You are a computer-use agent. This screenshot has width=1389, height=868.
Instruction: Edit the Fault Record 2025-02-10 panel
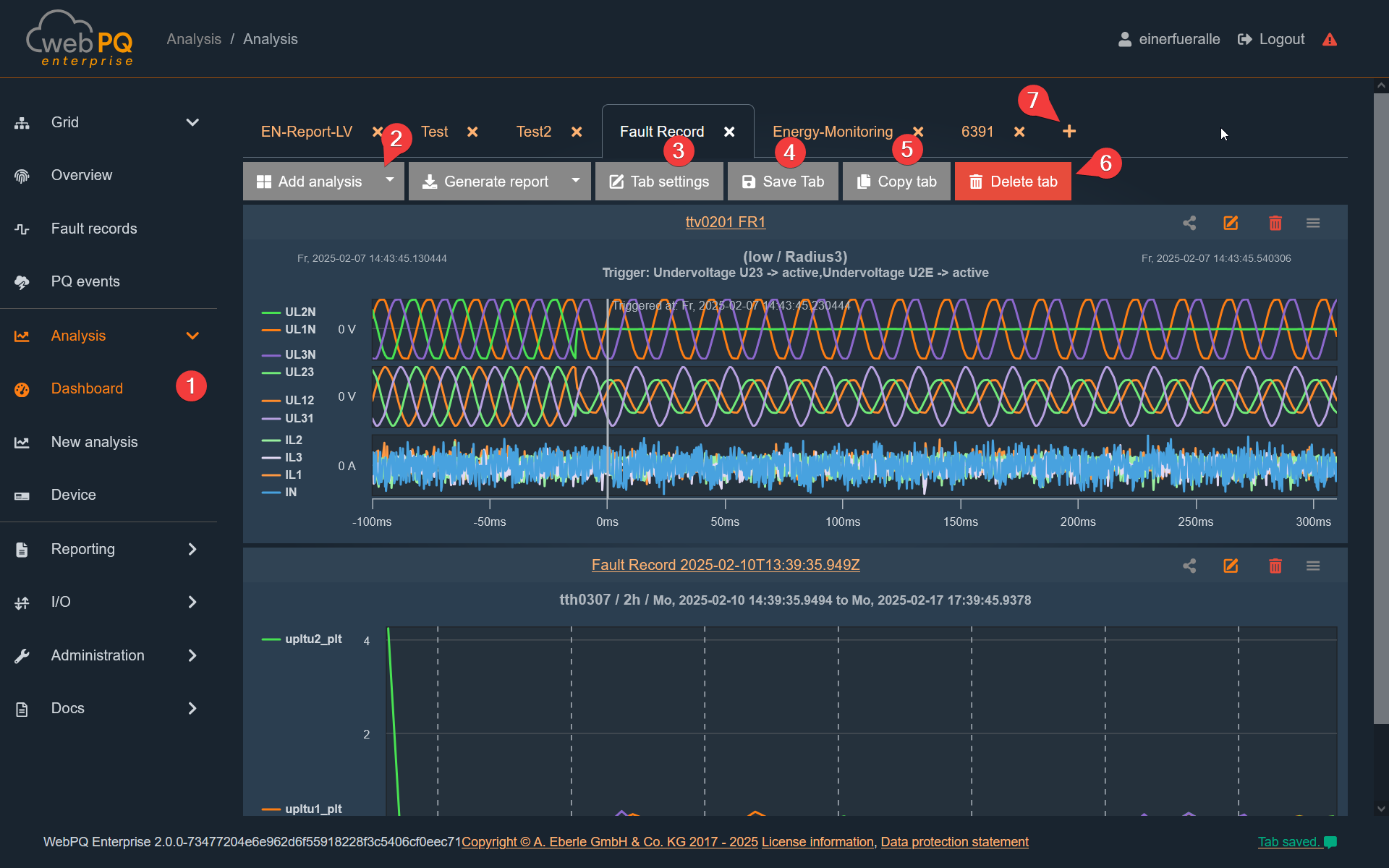(1231, 566)
